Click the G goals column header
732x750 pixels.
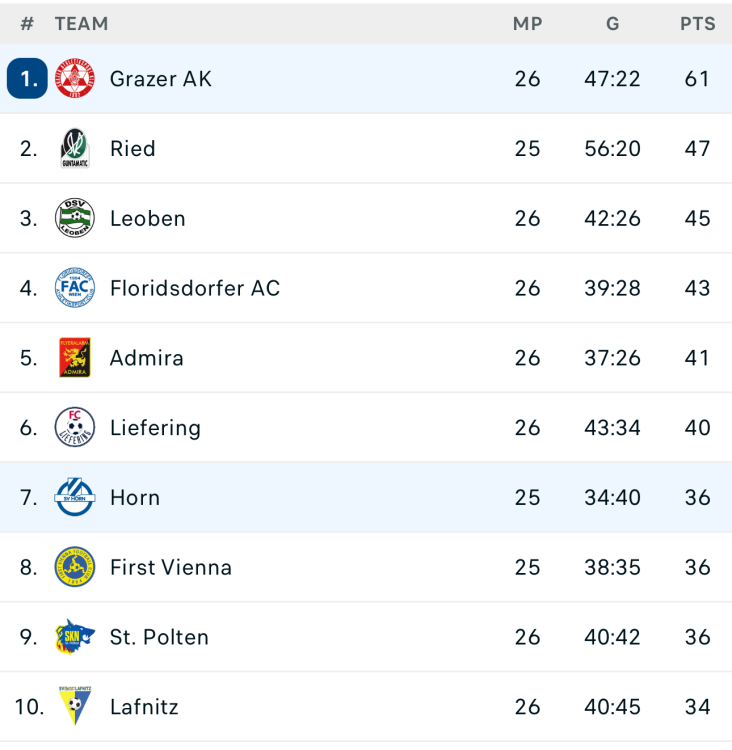click(612, 24)
